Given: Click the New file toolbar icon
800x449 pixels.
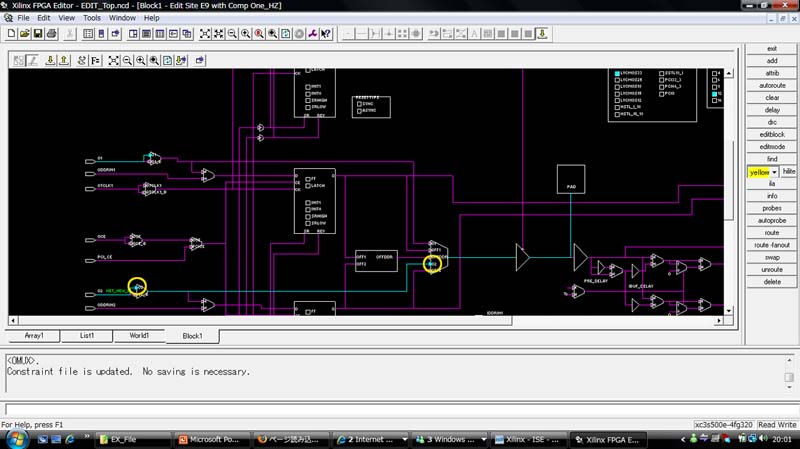Looking at the screenshot, I should coord(11,34).
